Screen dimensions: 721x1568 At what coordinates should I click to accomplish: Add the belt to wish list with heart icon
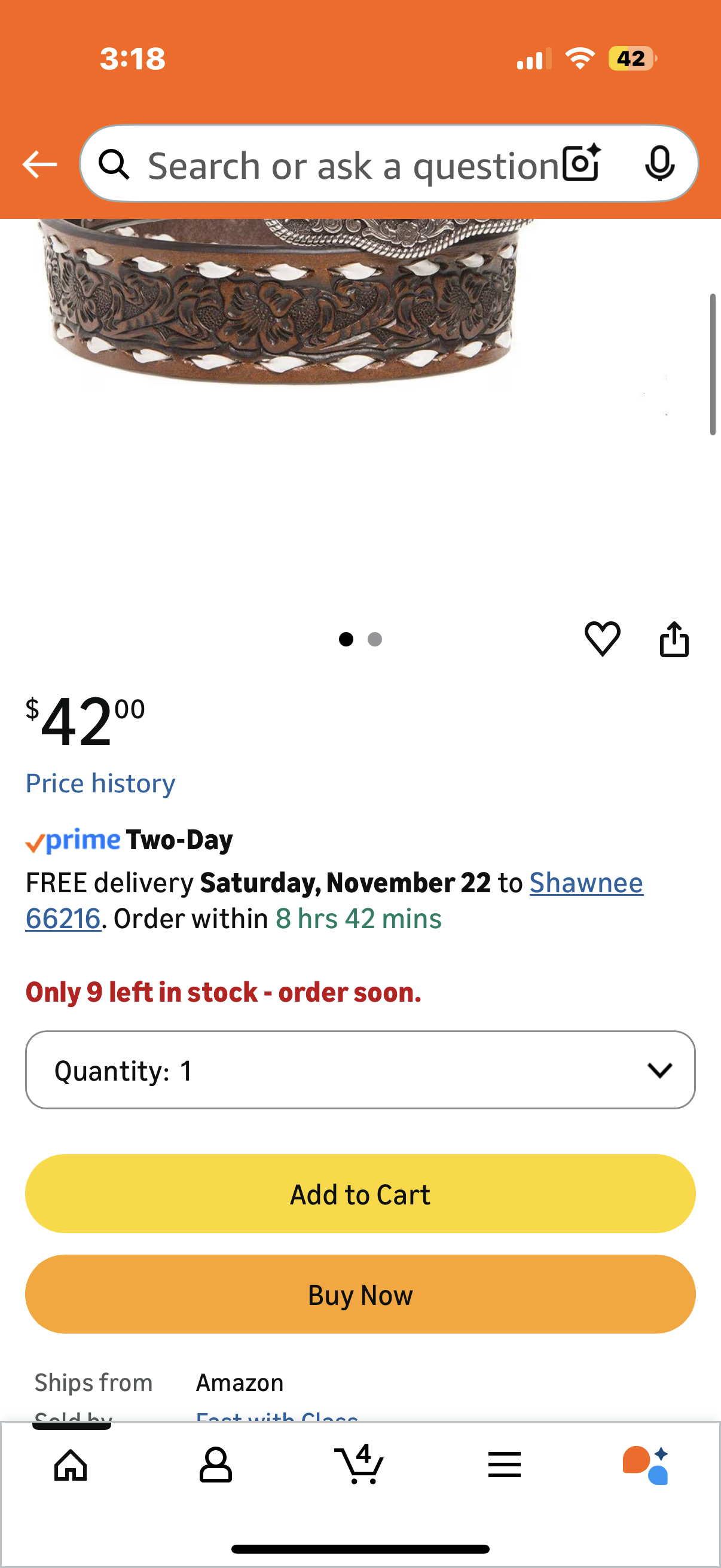(603, 639)
